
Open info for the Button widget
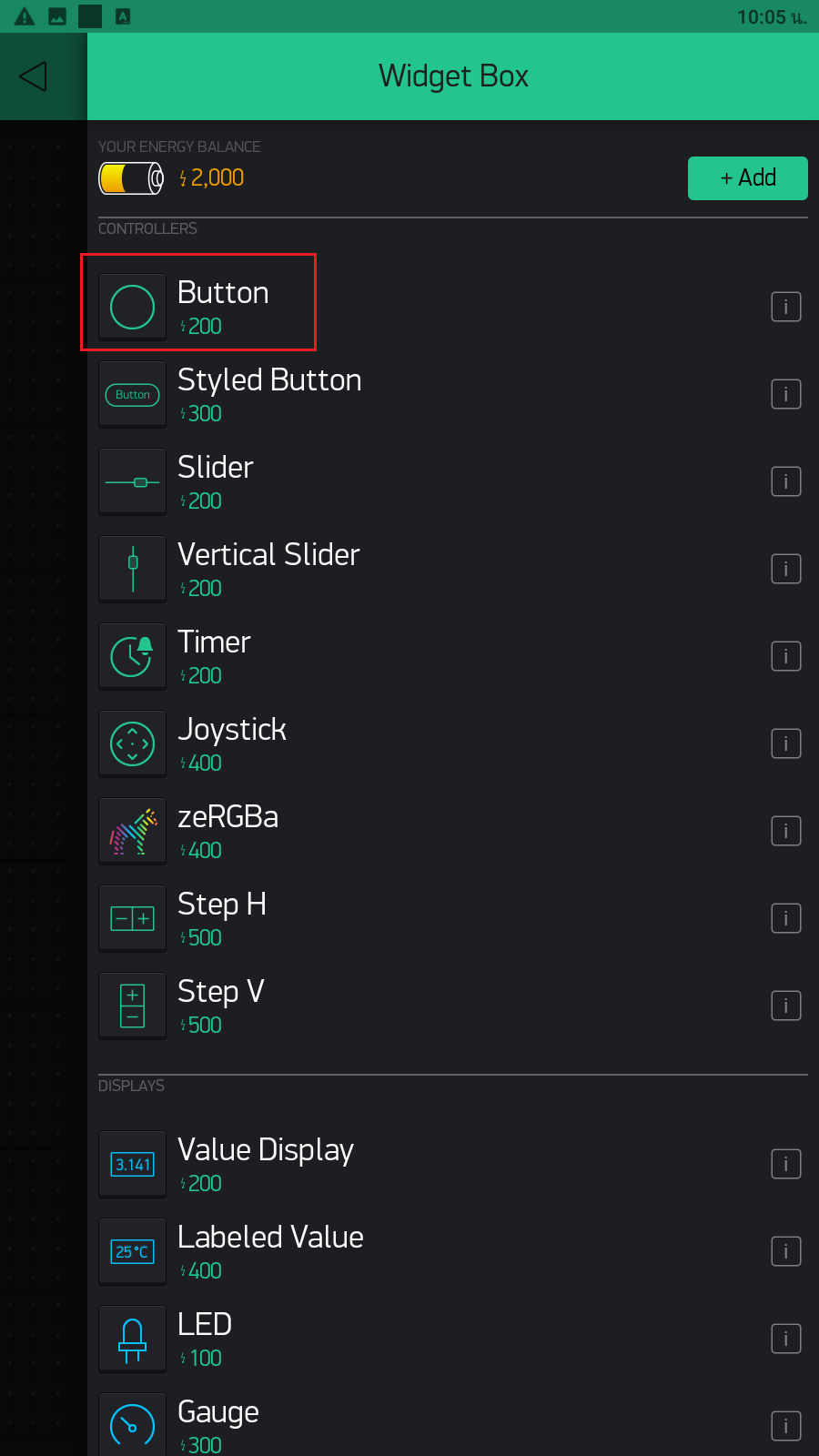tap(786, 307)
